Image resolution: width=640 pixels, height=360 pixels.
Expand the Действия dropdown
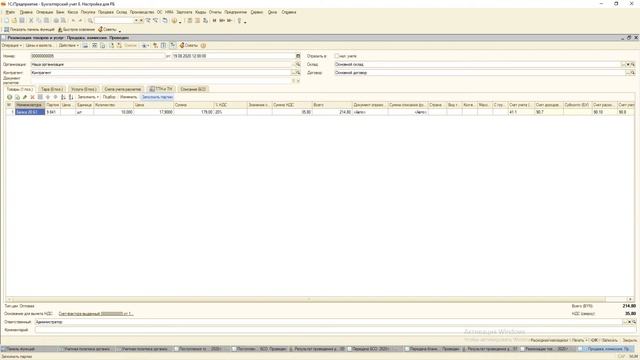coord(69,45)
